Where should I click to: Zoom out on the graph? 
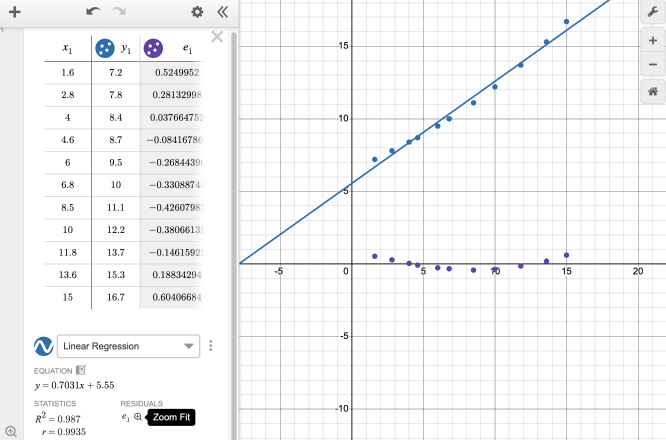[652, 65]
